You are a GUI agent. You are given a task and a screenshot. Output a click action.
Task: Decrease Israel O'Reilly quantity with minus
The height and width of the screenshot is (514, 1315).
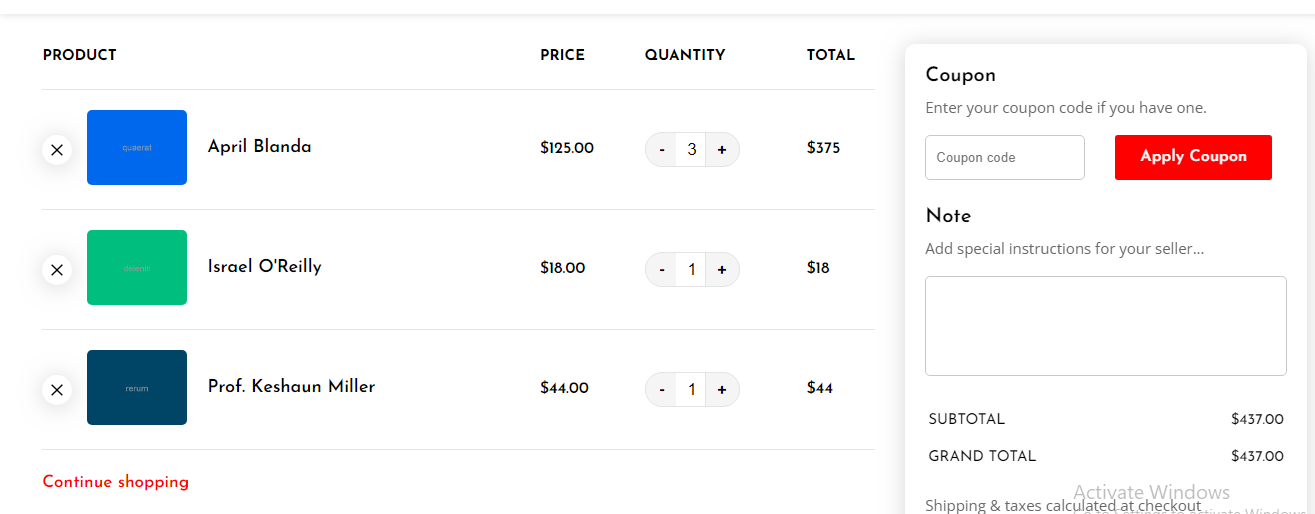(661, 270)
